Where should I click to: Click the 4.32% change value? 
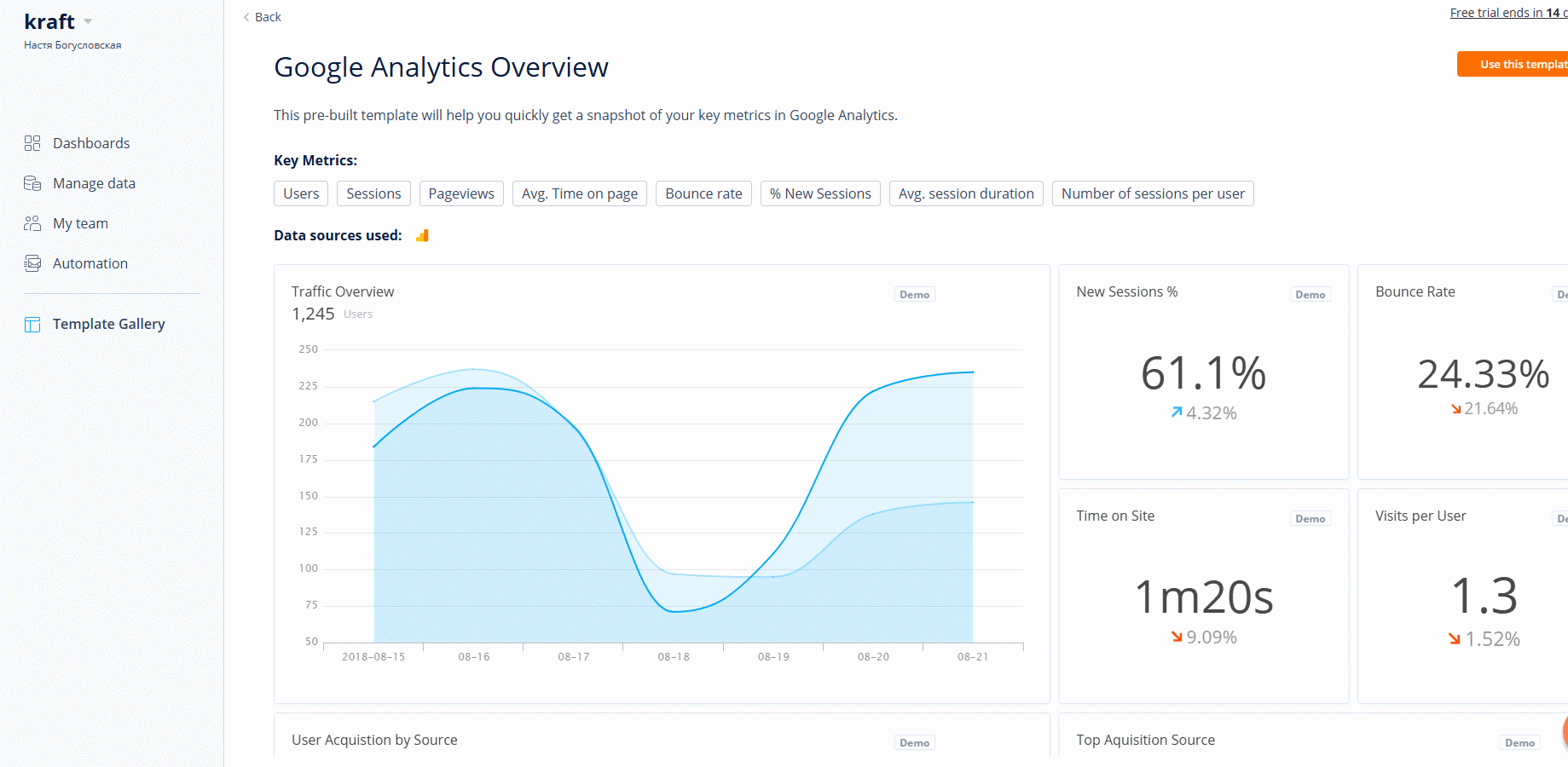1212,413
